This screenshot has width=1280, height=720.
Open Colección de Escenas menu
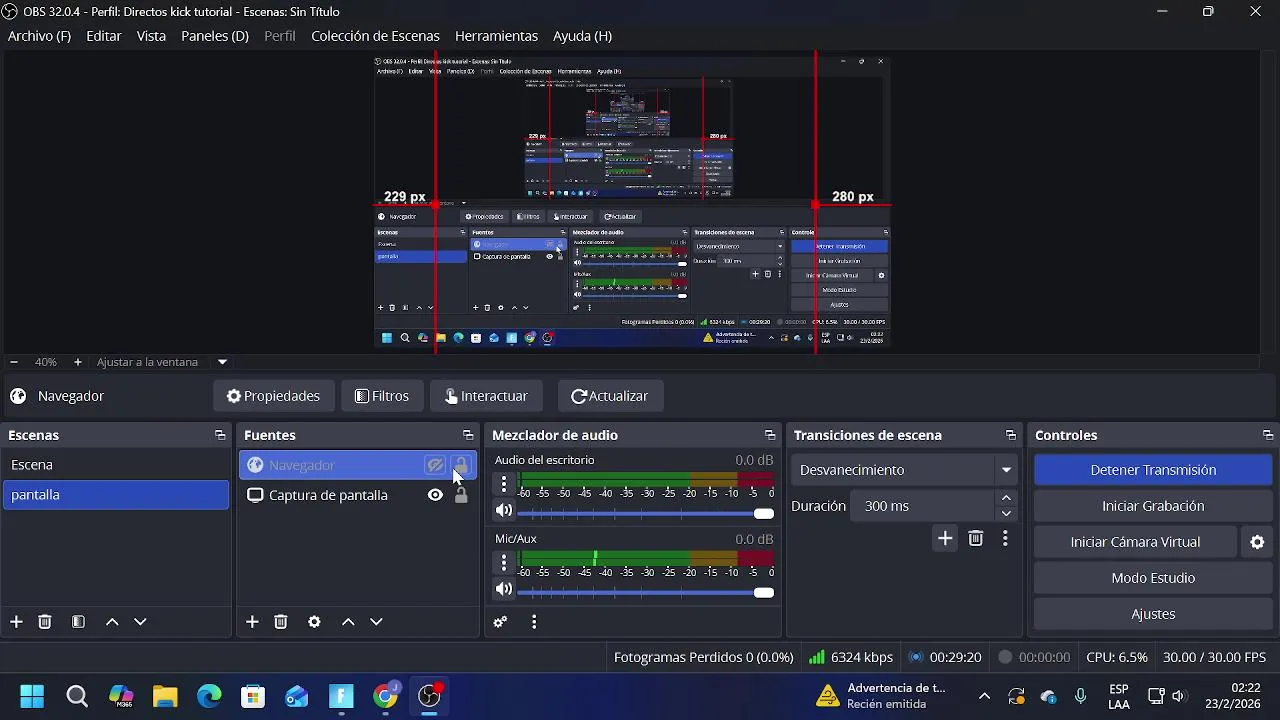pos(375,36)
